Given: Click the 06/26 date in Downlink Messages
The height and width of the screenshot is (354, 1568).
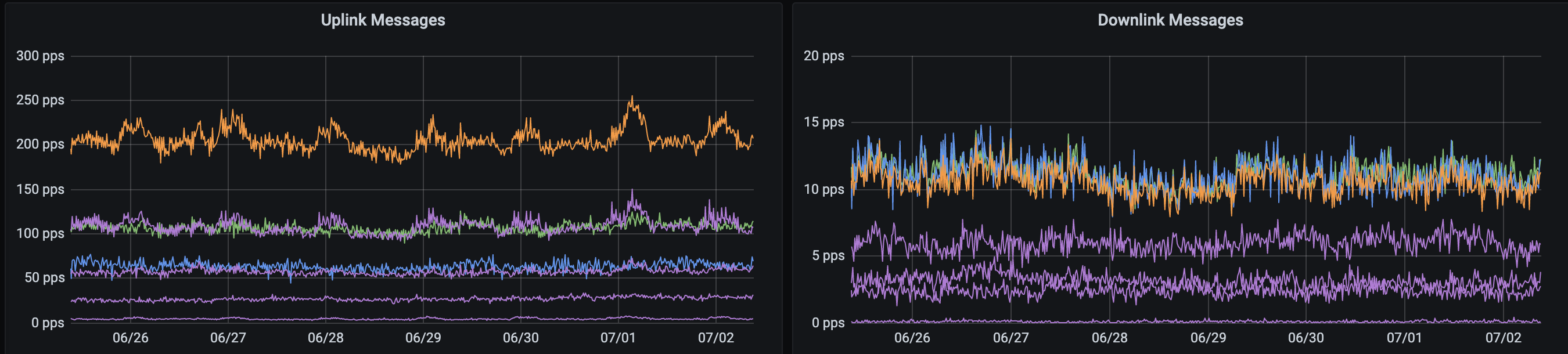Looking at the screenshot, I should pos(912,338).
